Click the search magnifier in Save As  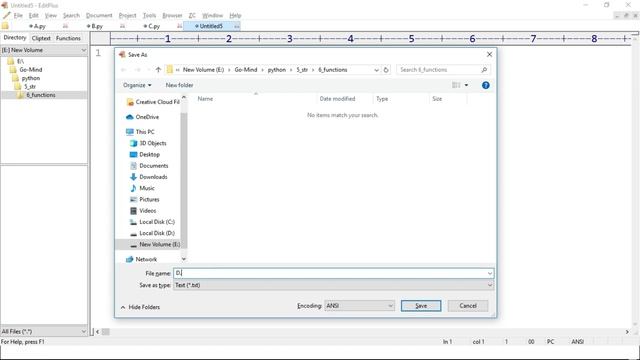tap(484, 70)
